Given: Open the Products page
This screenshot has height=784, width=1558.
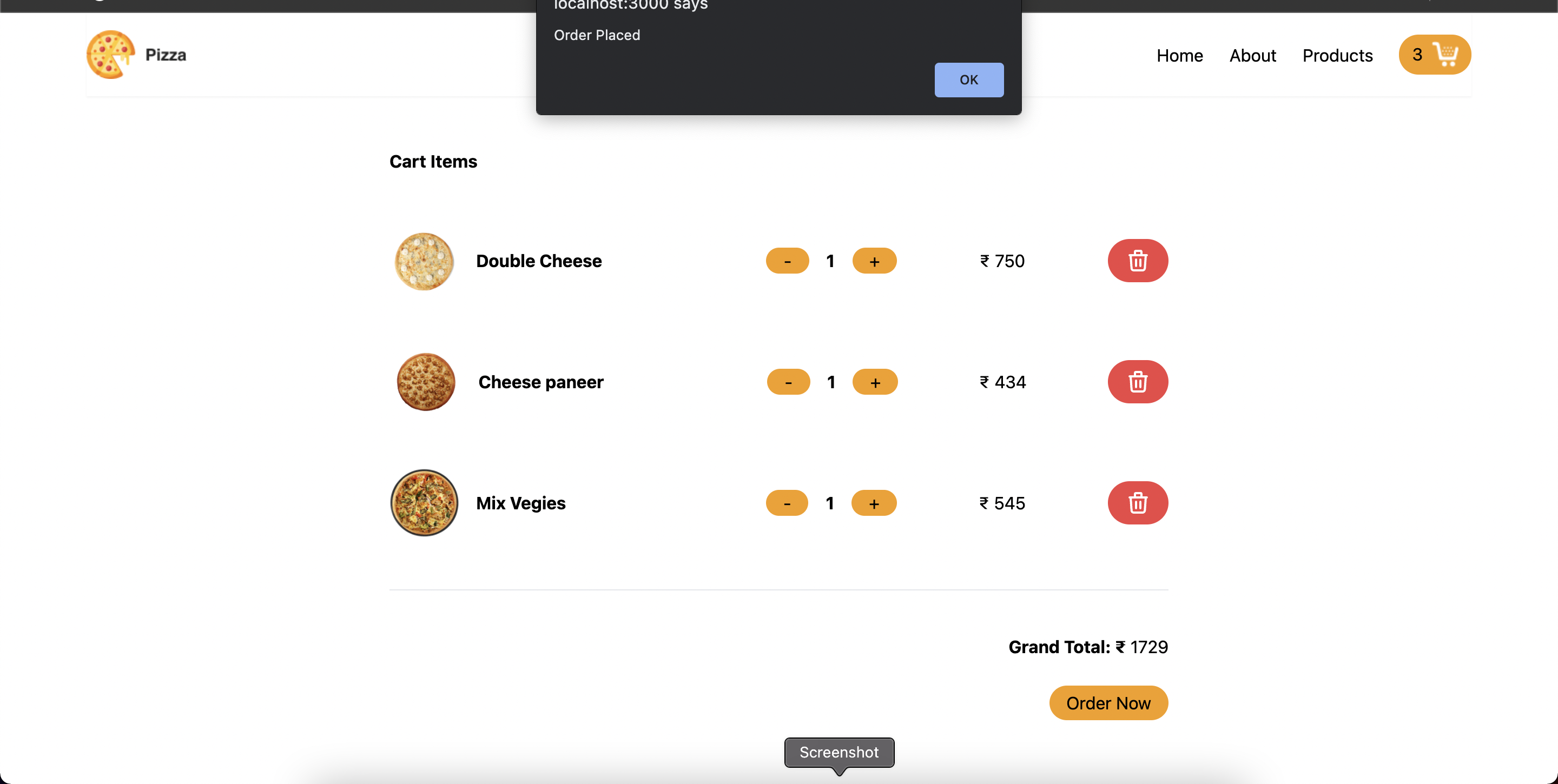Looking at the screenshot, I should click(1337, 55).
